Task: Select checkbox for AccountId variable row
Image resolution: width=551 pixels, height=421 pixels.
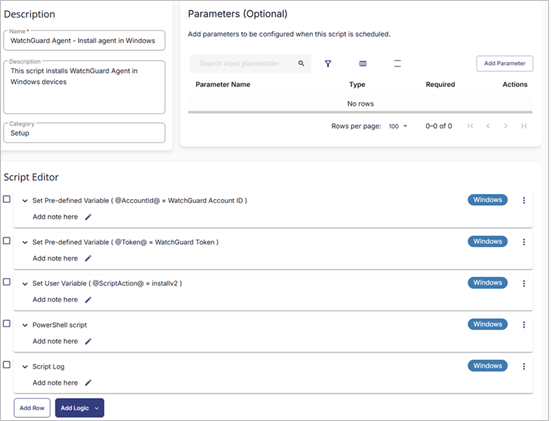Action: coord(7,199)
